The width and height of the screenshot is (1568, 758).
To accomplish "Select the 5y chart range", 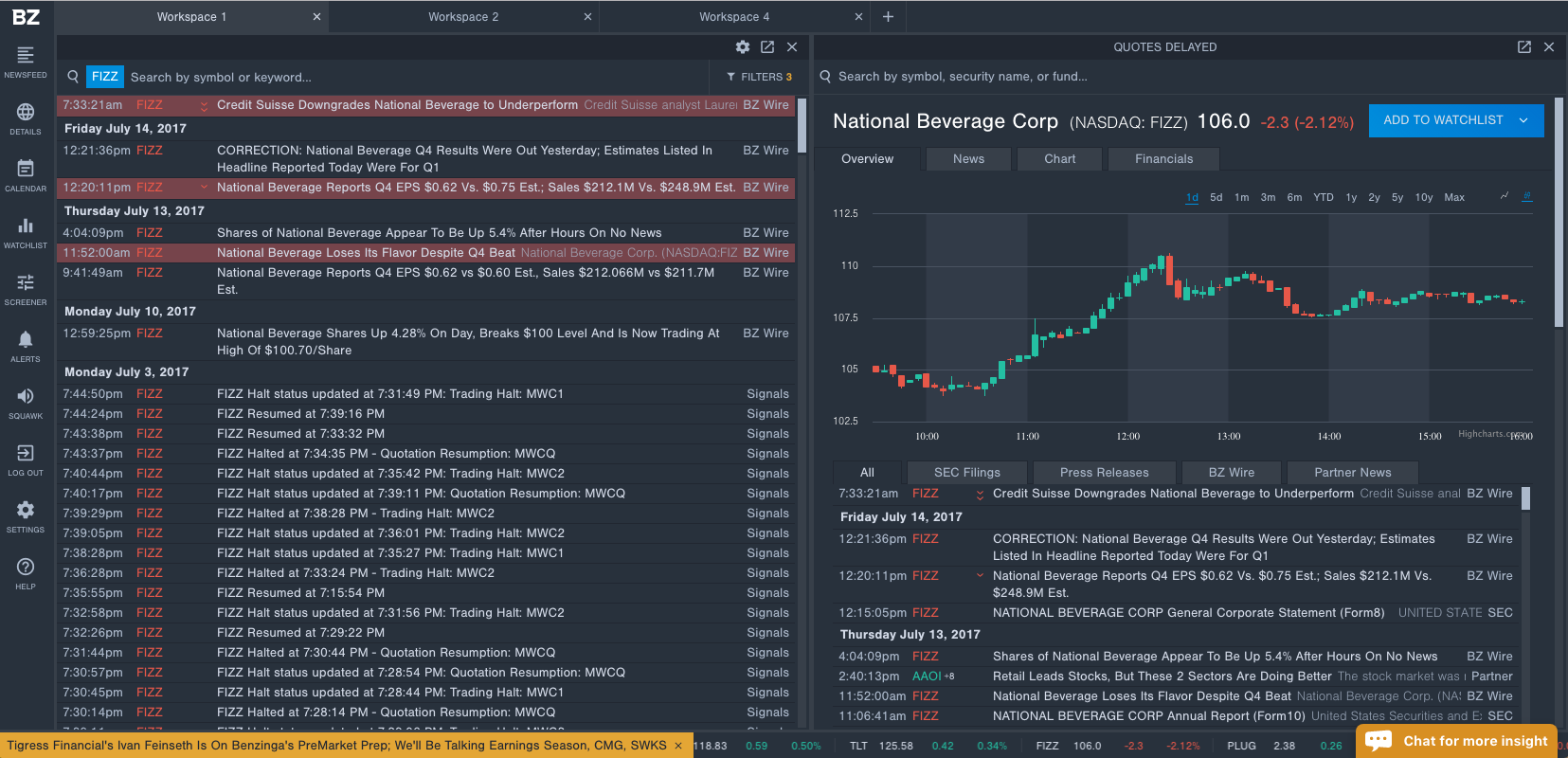I will pos(1397,197).
